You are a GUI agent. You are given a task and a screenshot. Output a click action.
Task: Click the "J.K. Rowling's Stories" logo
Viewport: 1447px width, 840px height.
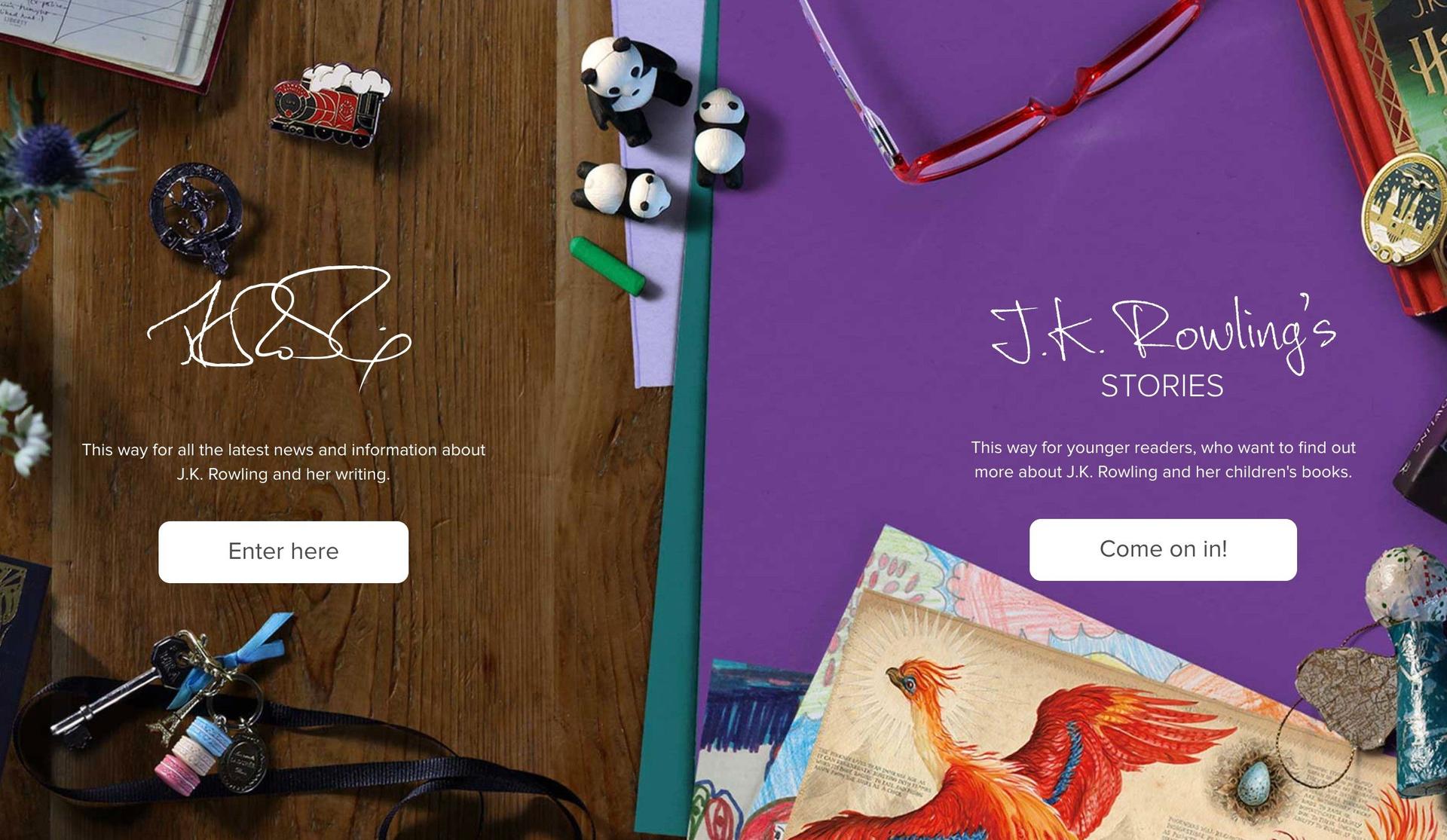(x=1162, y=347)
